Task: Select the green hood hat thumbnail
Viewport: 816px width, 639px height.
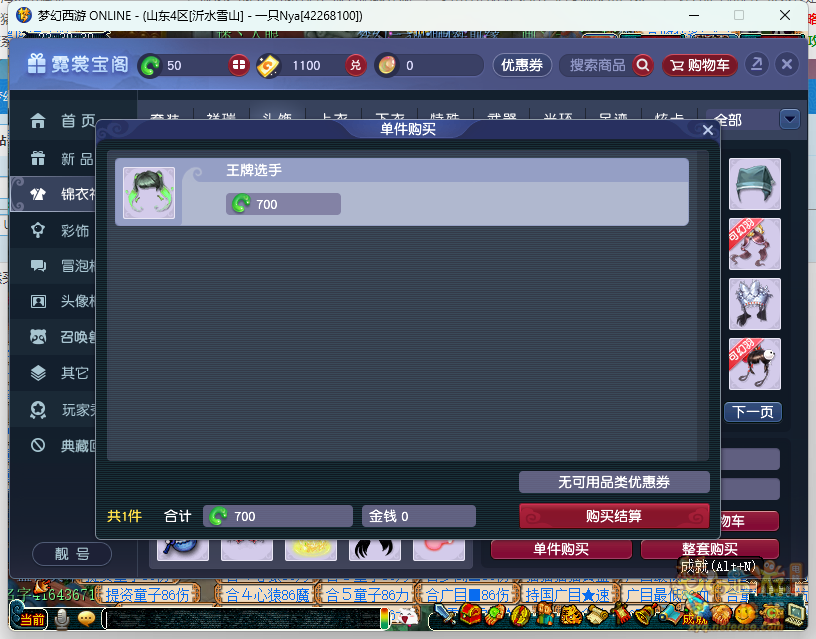Action: click(x=755, y=184)
